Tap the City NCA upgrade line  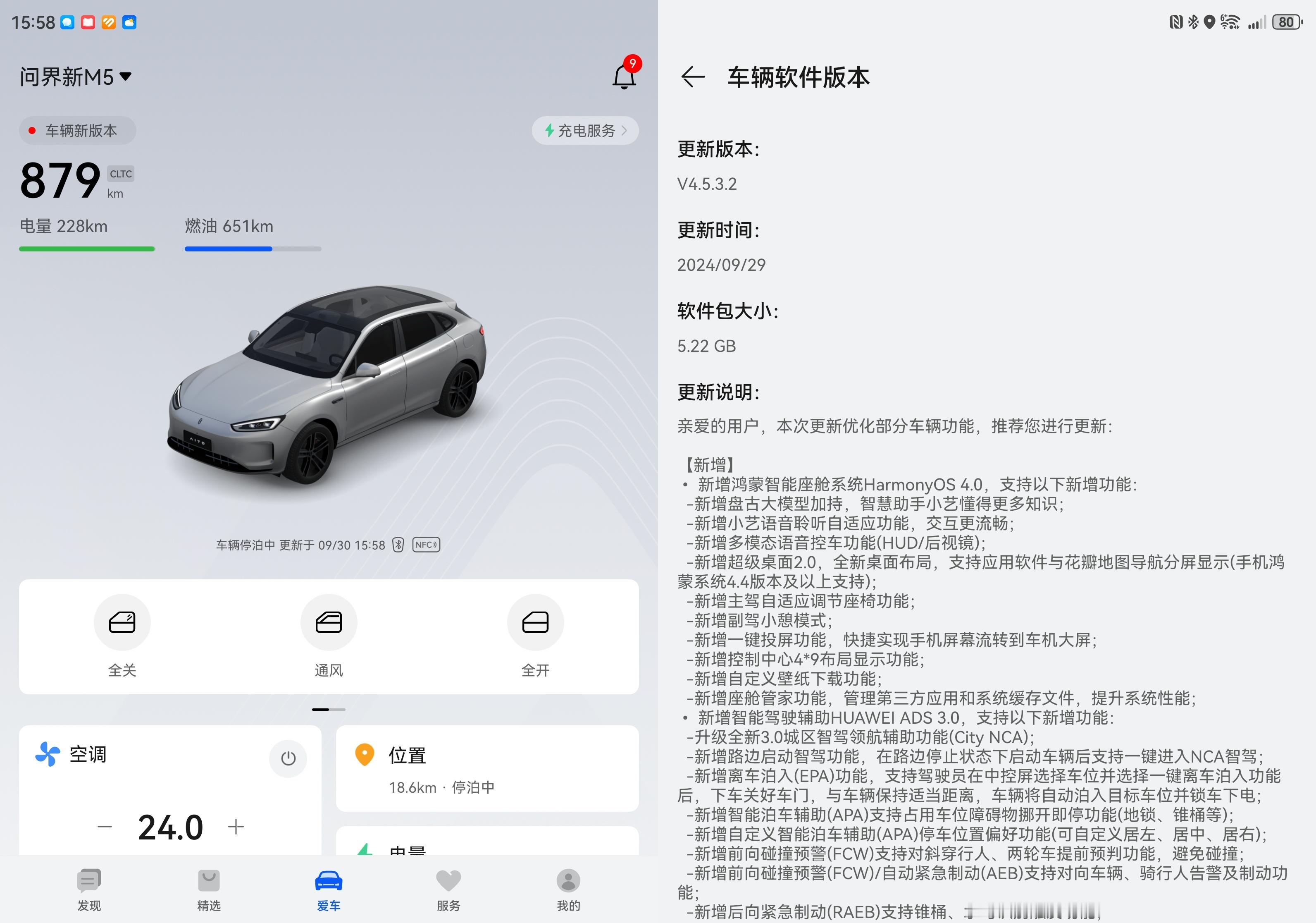pos(861,737)
